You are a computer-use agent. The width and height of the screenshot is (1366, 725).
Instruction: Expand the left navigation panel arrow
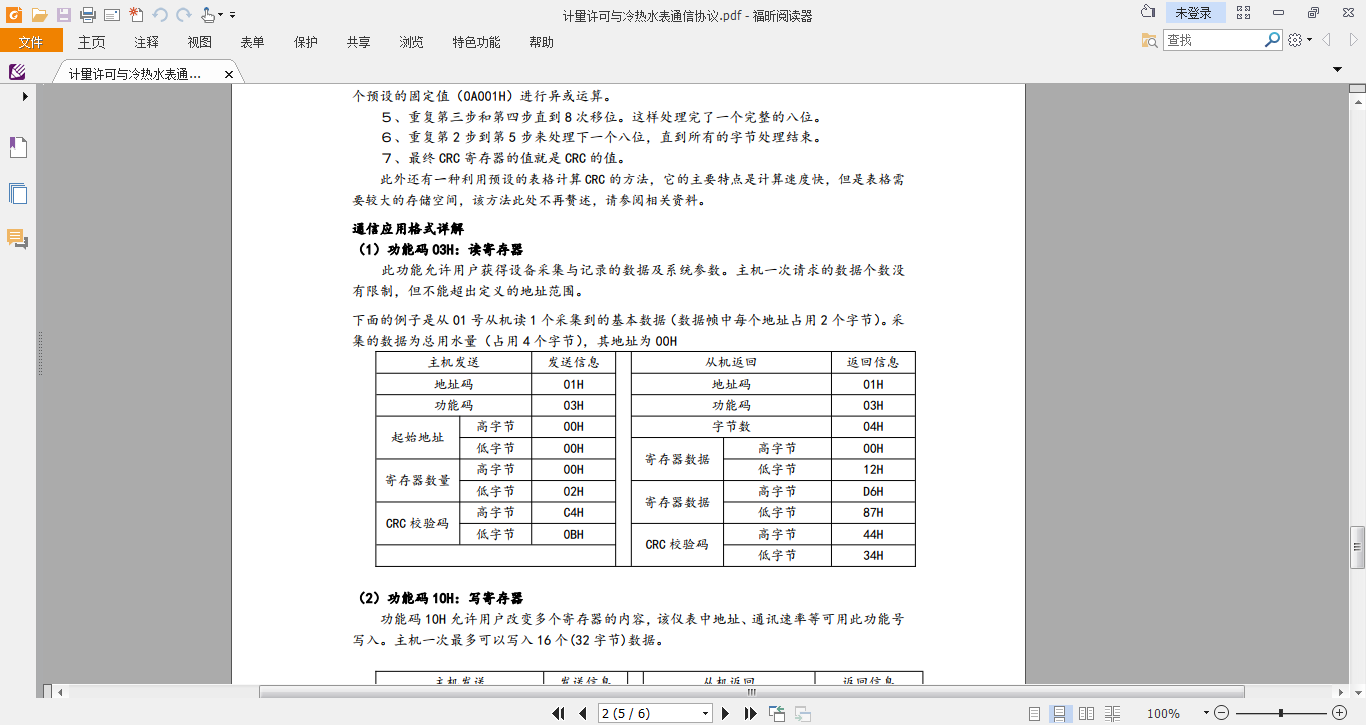click(x=25, y=97)
